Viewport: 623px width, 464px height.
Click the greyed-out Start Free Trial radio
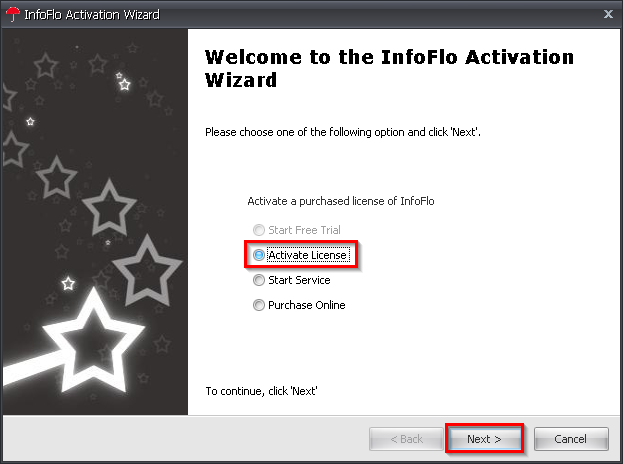[x=259, y=230]
